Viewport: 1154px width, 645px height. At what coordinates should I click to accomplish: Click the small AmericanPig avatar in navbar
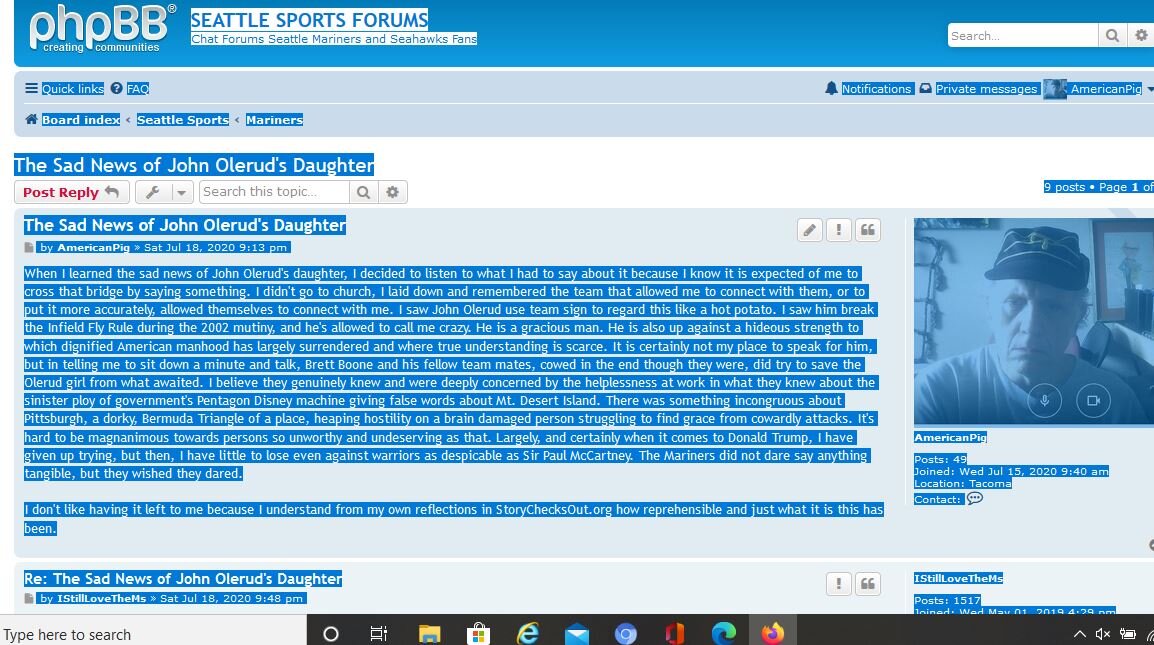tap(1055, 89)
